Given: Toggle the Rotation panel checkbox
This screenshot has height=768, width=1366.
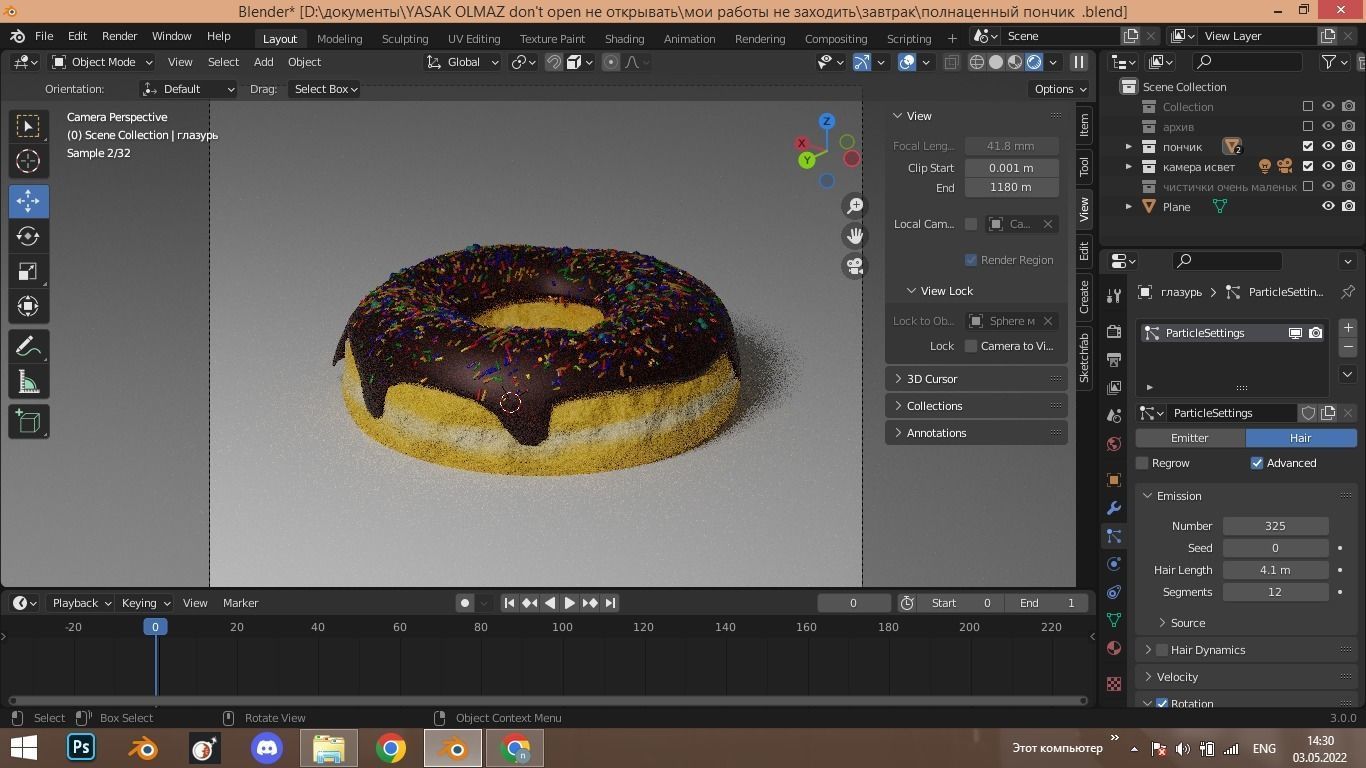Looking at the screenshot, I should pos(1162,704).
